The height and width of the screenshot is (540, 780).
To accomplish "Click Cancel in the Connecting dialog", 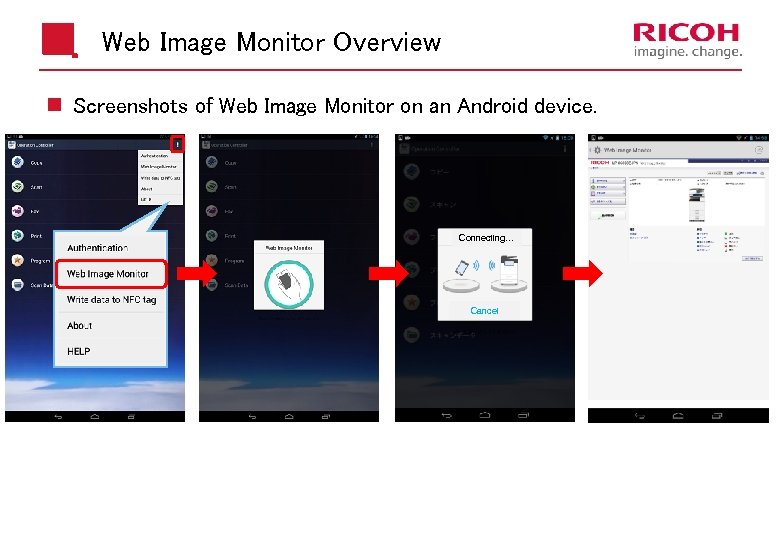I will 484,310.
